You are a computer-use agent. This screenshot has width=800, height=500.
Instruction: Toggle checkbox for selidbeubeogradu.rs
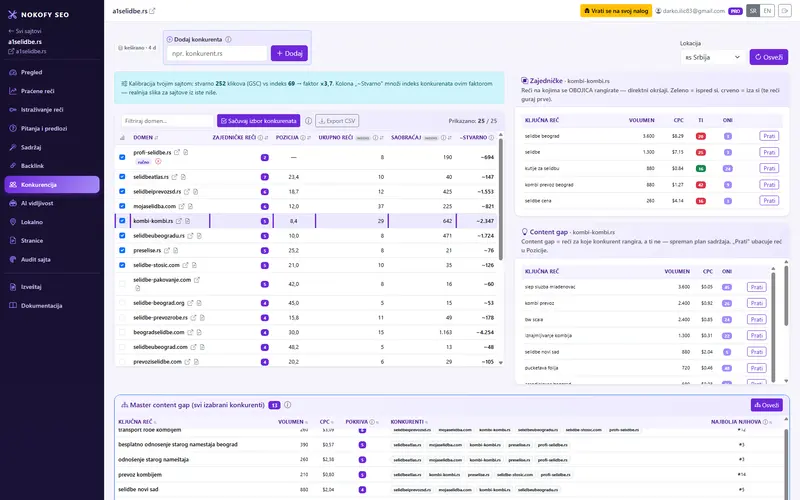(122, 236)
